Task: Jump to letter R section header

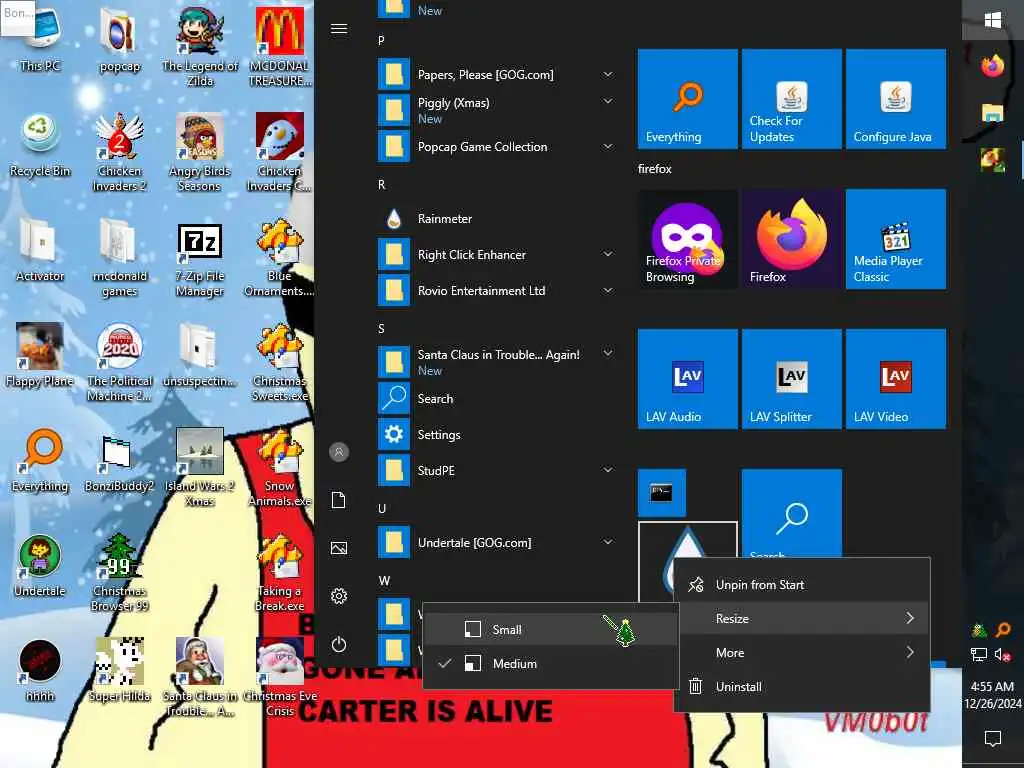Action: click(381, 185)
